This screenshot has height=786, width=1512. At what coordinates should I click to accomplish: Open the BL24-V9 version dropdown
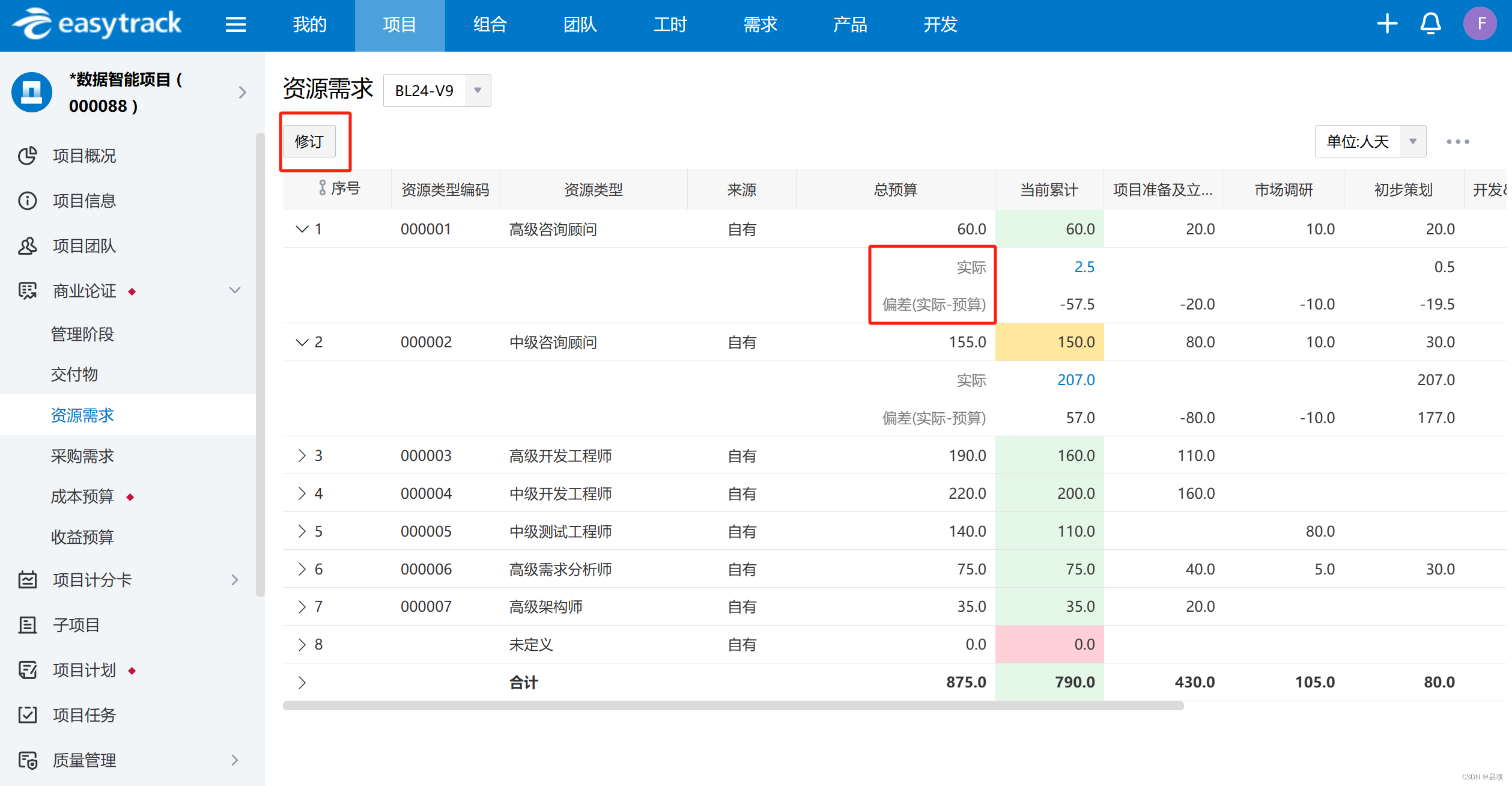[x=437, y=91]
